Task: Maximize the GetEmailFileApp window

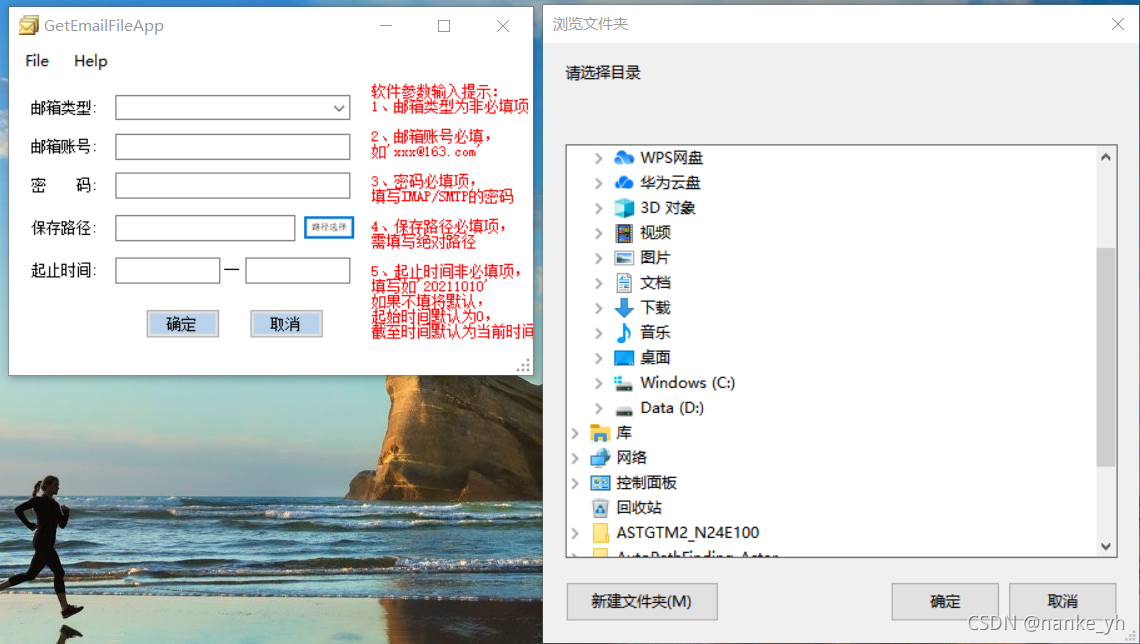Action: (x=443, y=26)
